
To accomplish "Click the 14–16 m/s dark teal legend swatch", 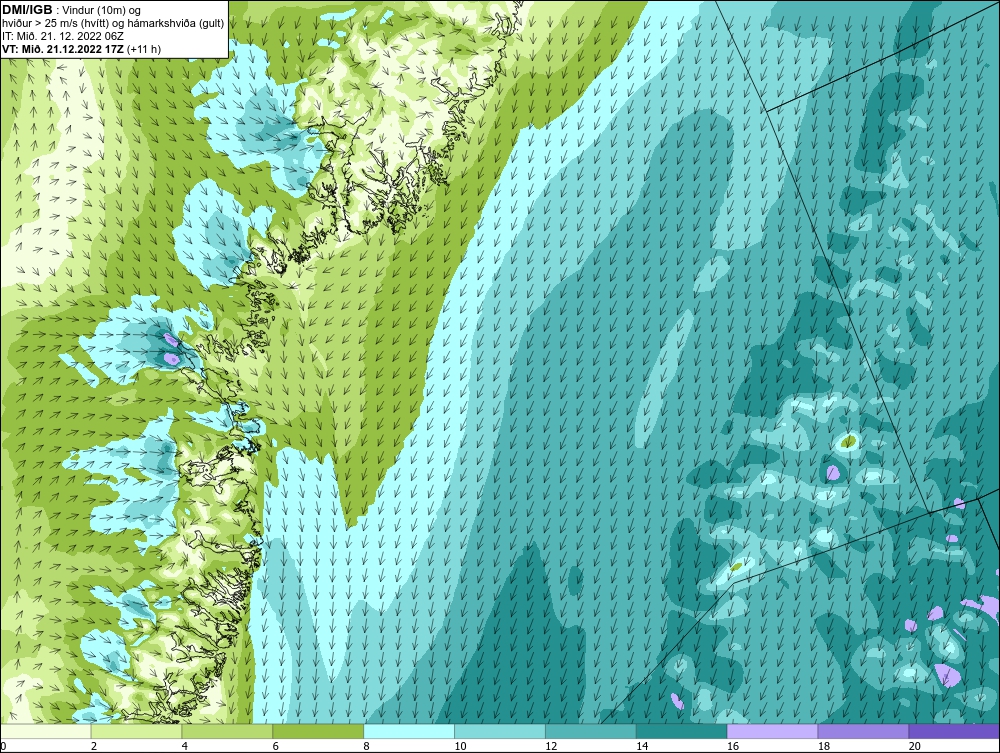I will [682, 731].
